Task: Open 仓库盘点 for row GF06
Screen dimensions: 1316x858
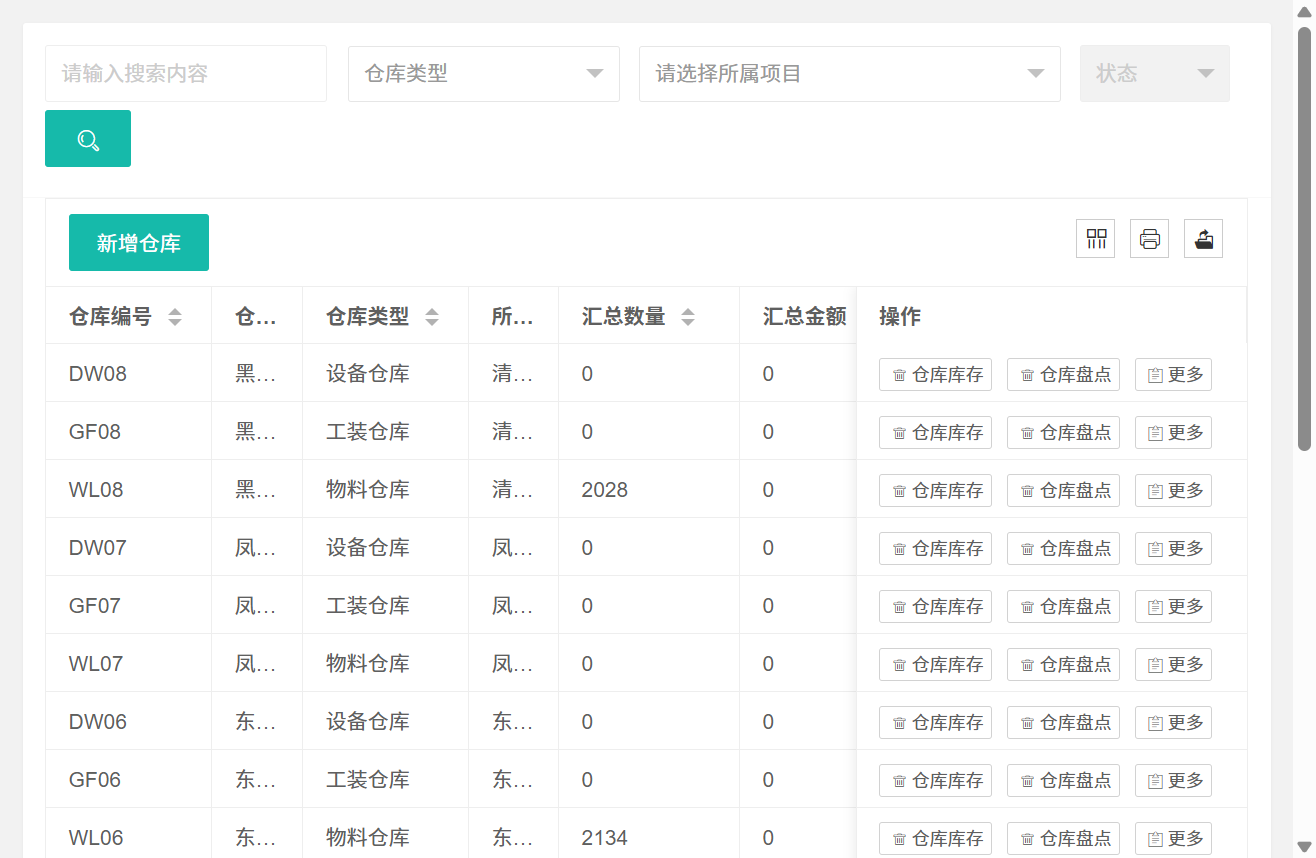Action: point(1064,781)
